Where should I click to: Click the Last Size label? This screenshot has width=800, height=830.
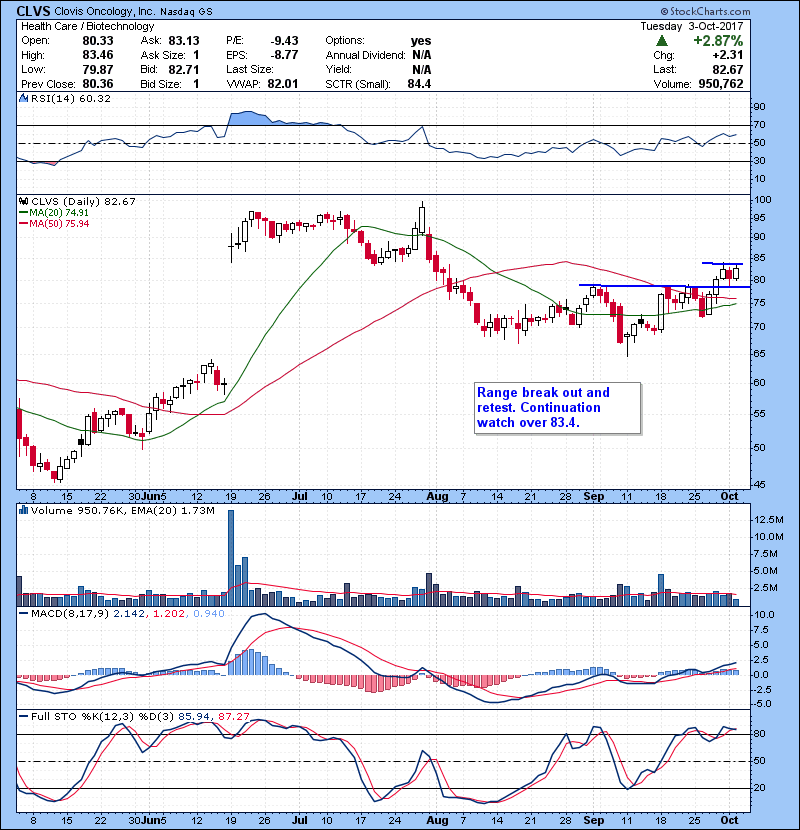(x=250, y=69)
